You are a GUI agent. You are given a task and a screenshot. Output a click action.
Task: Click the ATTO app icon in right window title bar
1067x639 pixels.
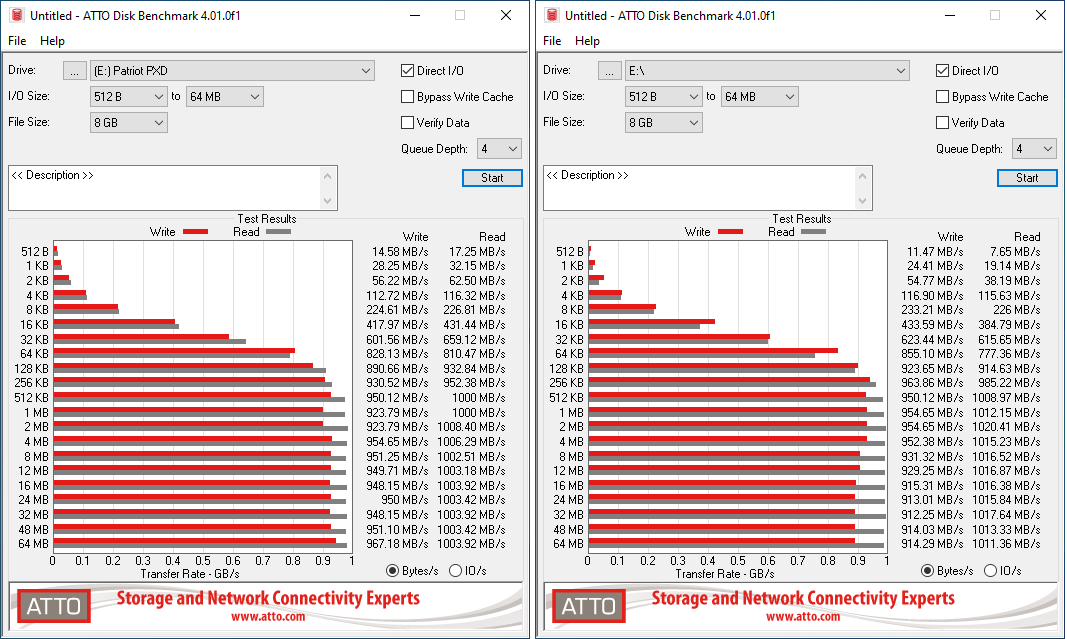tap(551, 15)
